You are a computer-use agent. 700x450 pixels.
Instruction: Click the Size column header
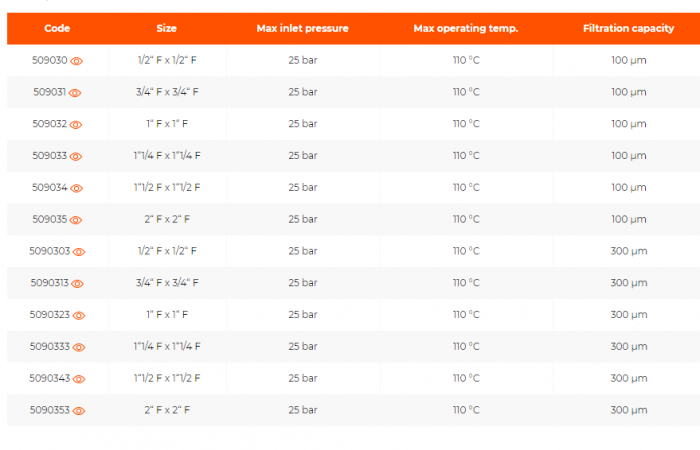167,28
